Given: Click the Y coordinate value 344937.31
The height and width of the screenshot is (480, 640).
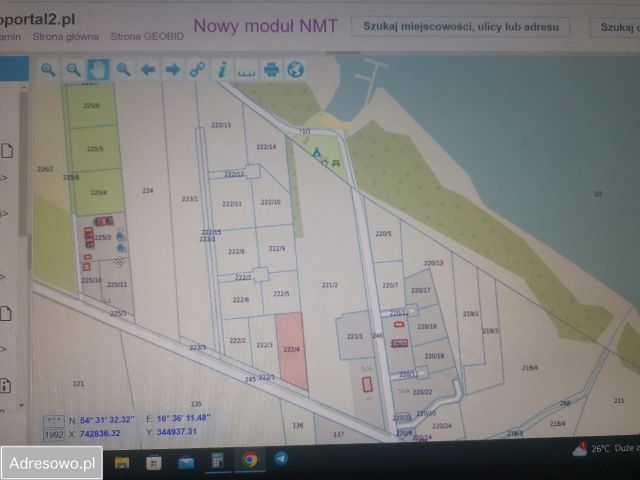Looking at the screenshot, I should coord(177,431).
